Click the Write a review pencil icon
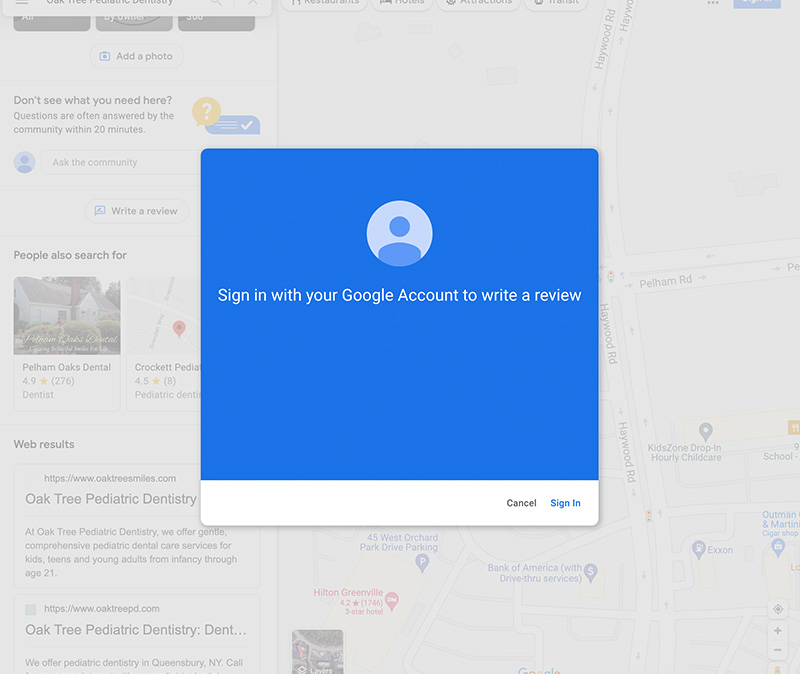 (x=100, y=211)
